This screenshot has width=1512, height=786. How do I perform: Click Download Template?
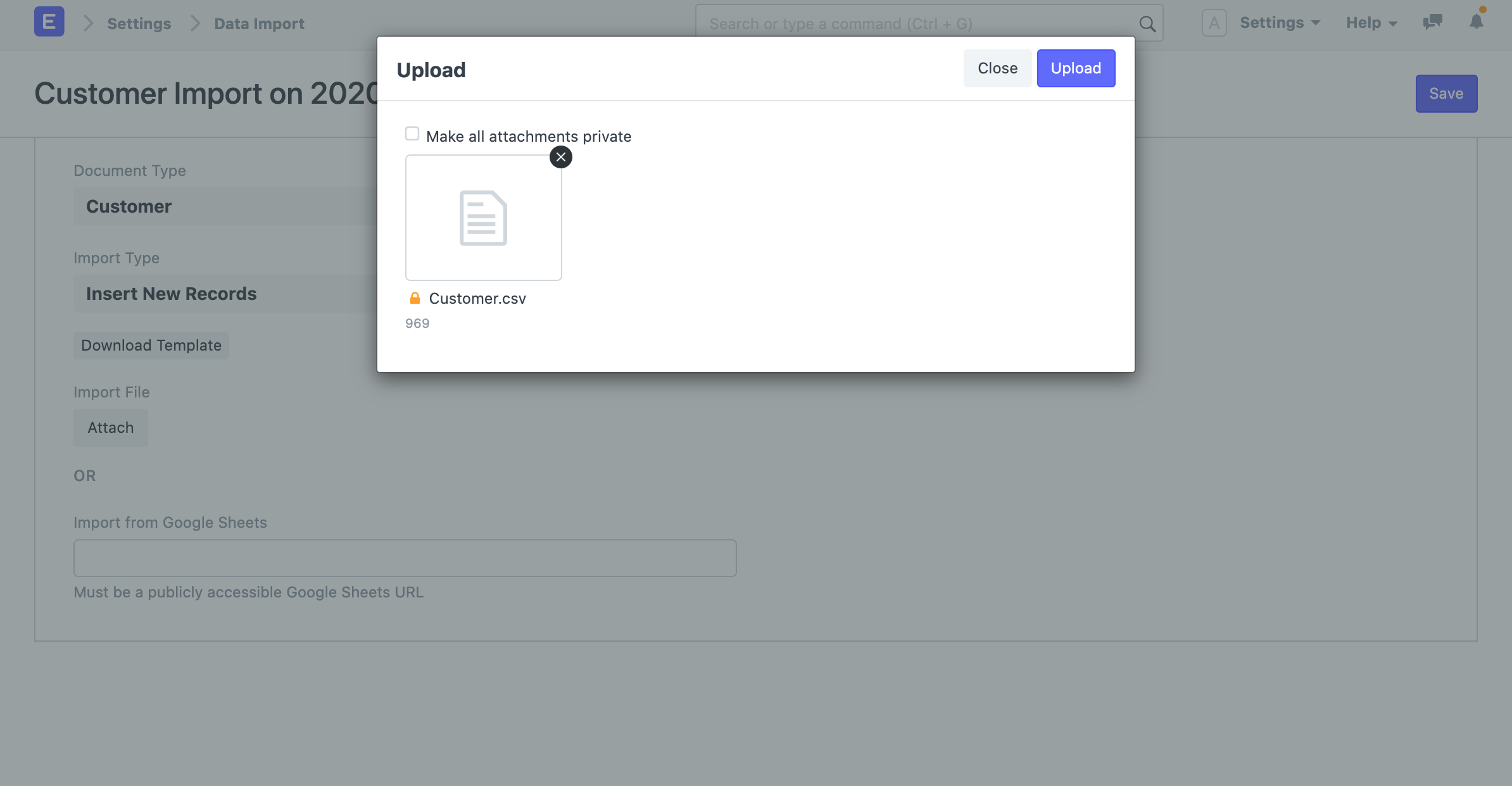pos(151,345)
